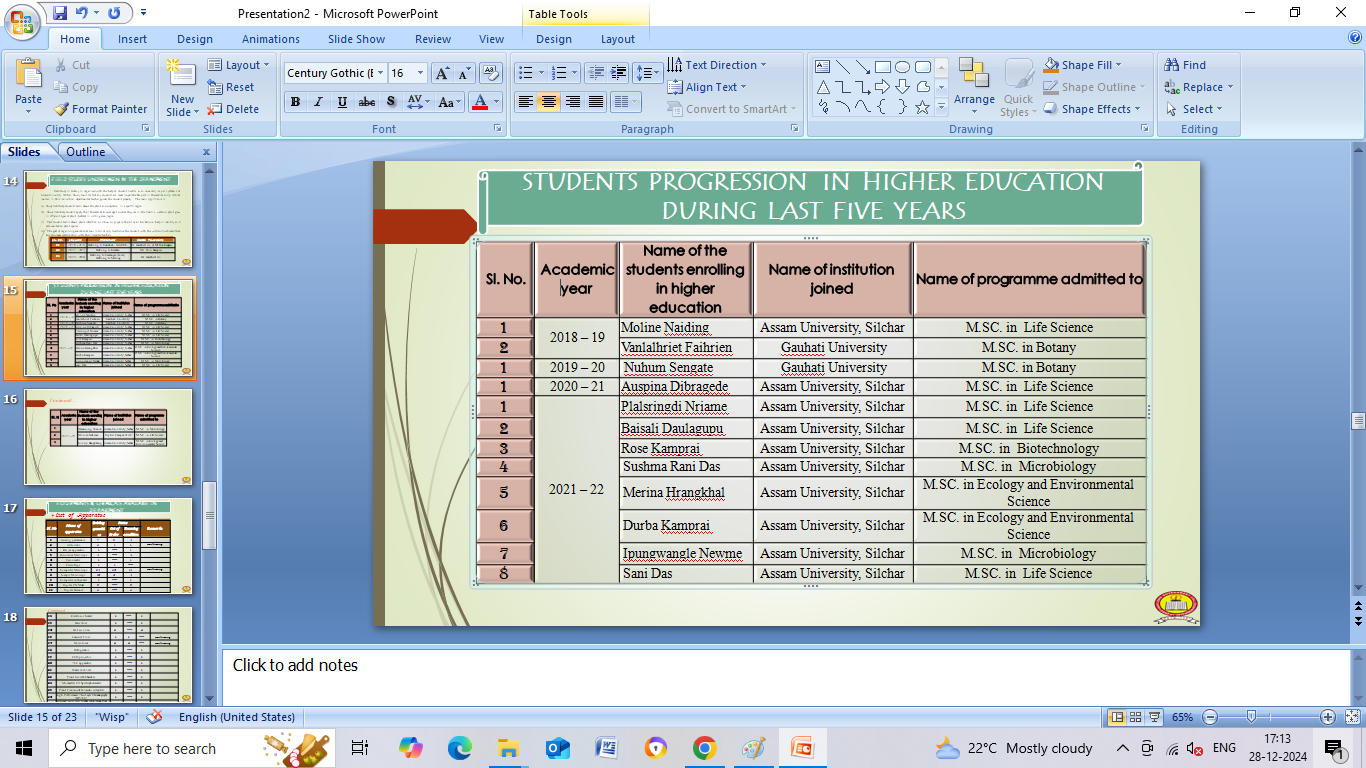1366x768 pixels.
Task: Switch to the Outline pane tab
Action: pyautogui.click(x=85, y=152)
